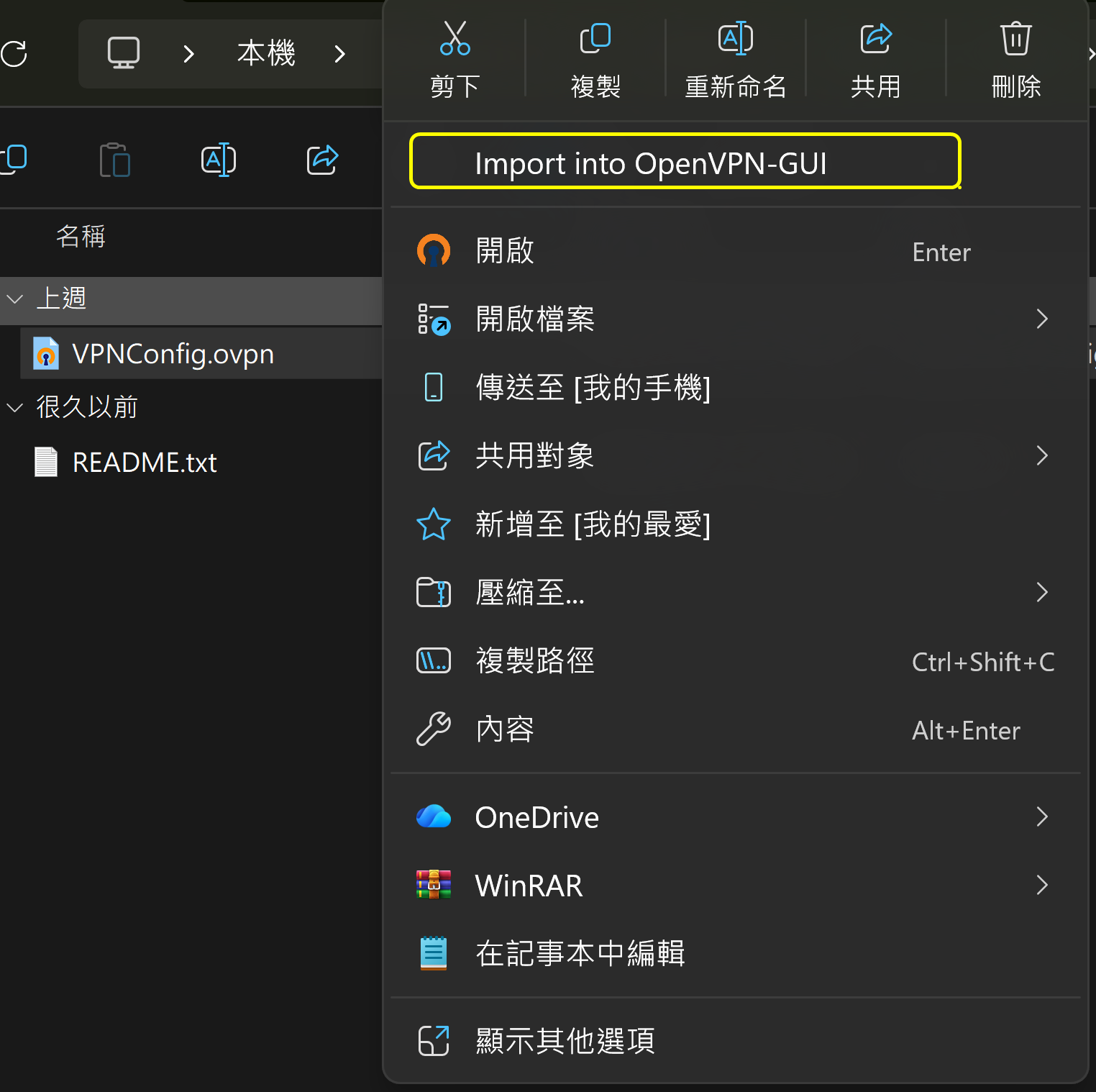Click the wrench icon beside 內容
The image size is (1096, 1092).
click(434, 729)
